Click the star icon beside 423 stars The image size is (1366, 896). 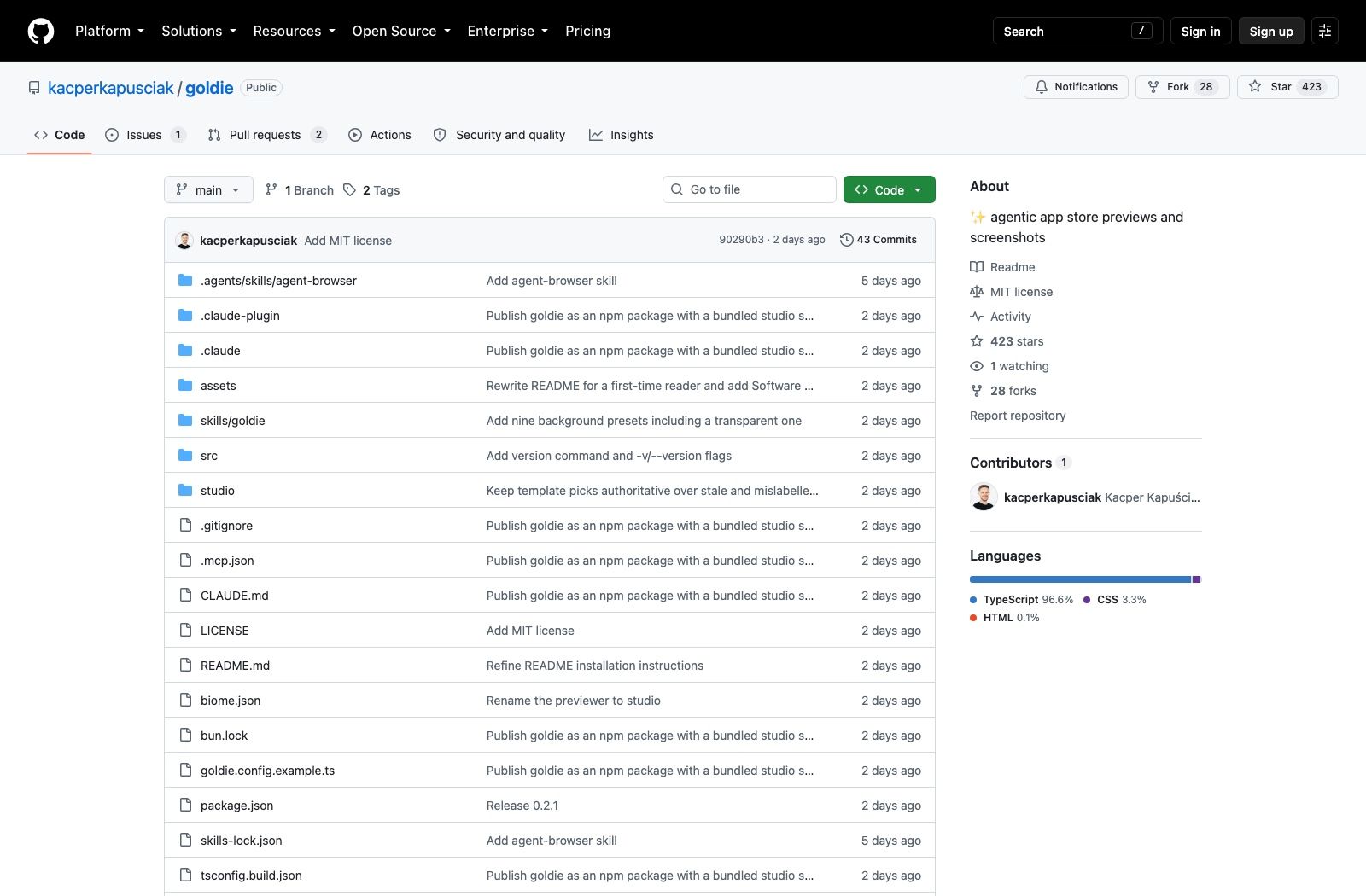pos(977,341)
